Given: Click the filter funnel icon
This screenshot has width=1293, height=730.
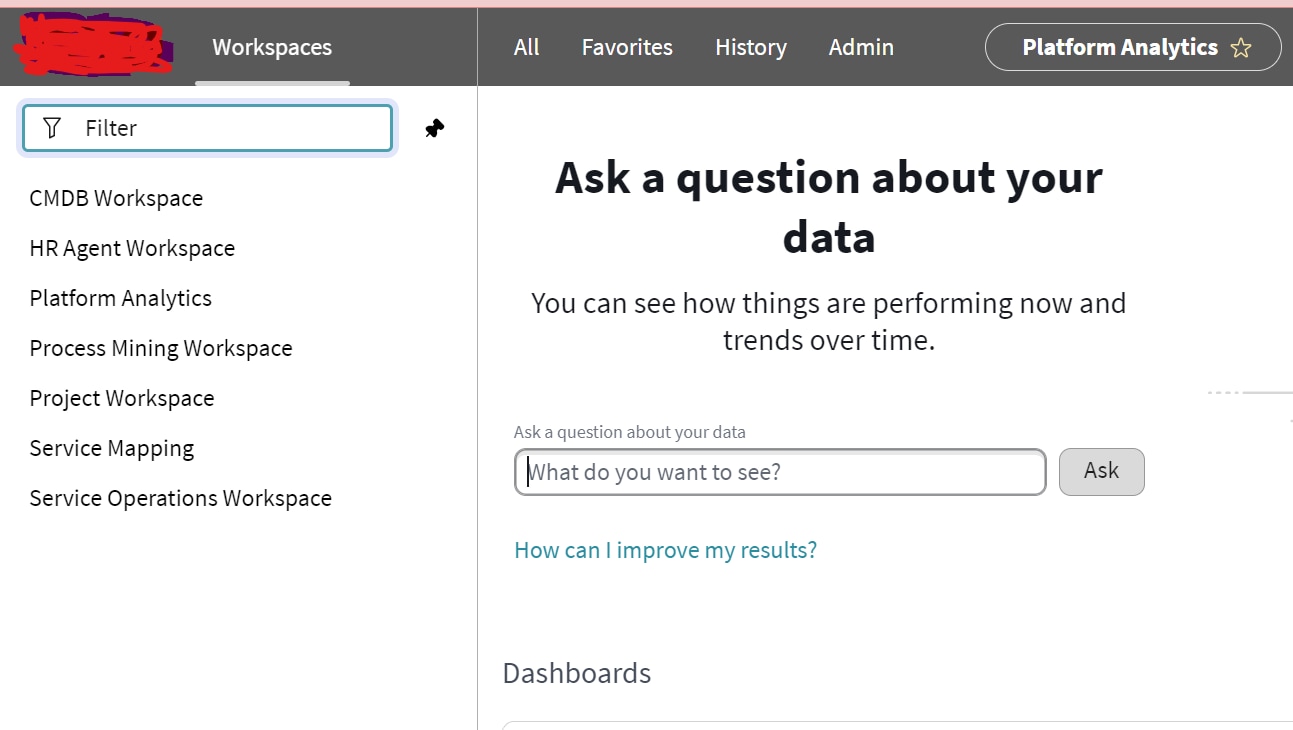Looking at the screenshot, I should tap(51, 127).
